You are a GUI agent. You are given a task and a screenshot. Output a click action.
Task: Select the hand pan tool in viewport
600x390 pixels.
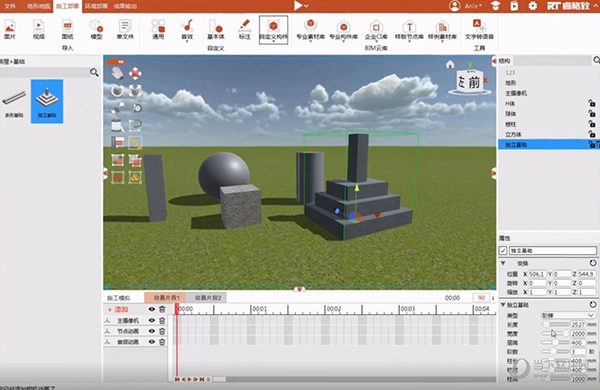click(117, 73)
